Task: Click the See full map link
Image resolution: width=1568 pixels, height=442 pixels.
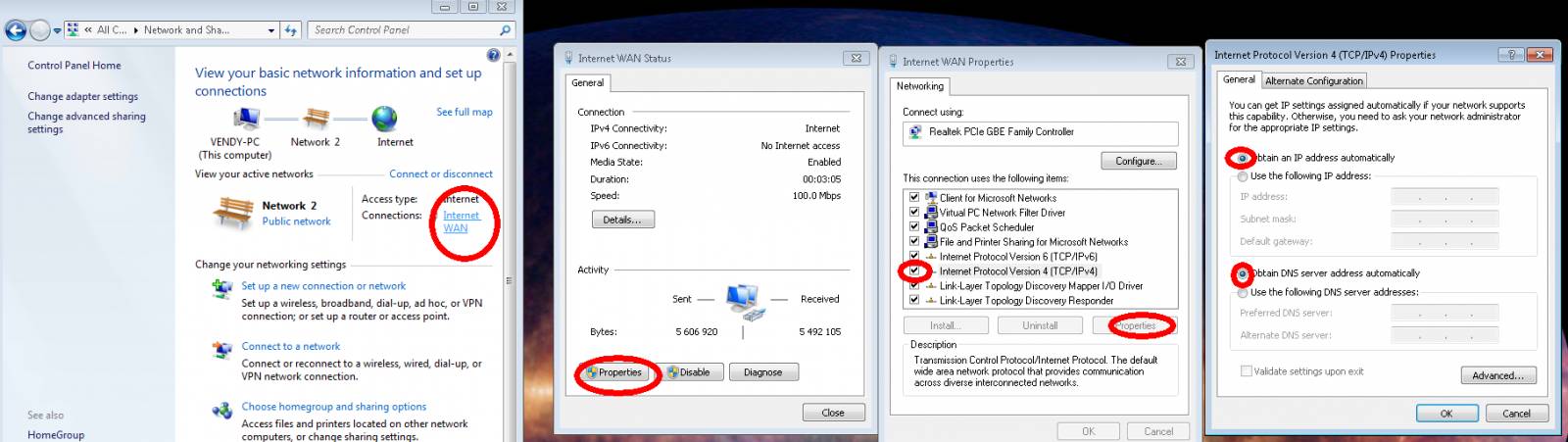Action: [x=465, y=113]
